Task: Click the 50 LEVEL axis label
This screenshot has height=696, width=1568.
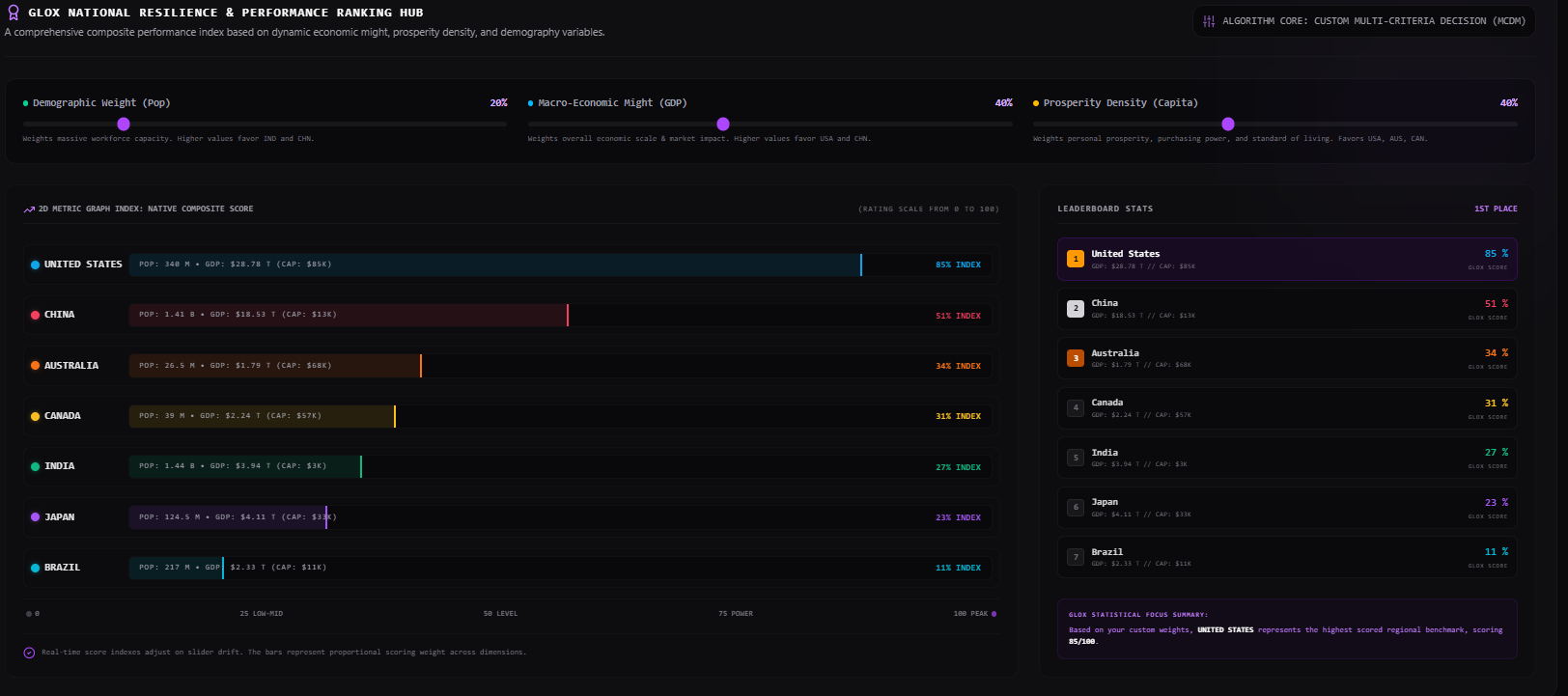Action: tap(500, 614)
